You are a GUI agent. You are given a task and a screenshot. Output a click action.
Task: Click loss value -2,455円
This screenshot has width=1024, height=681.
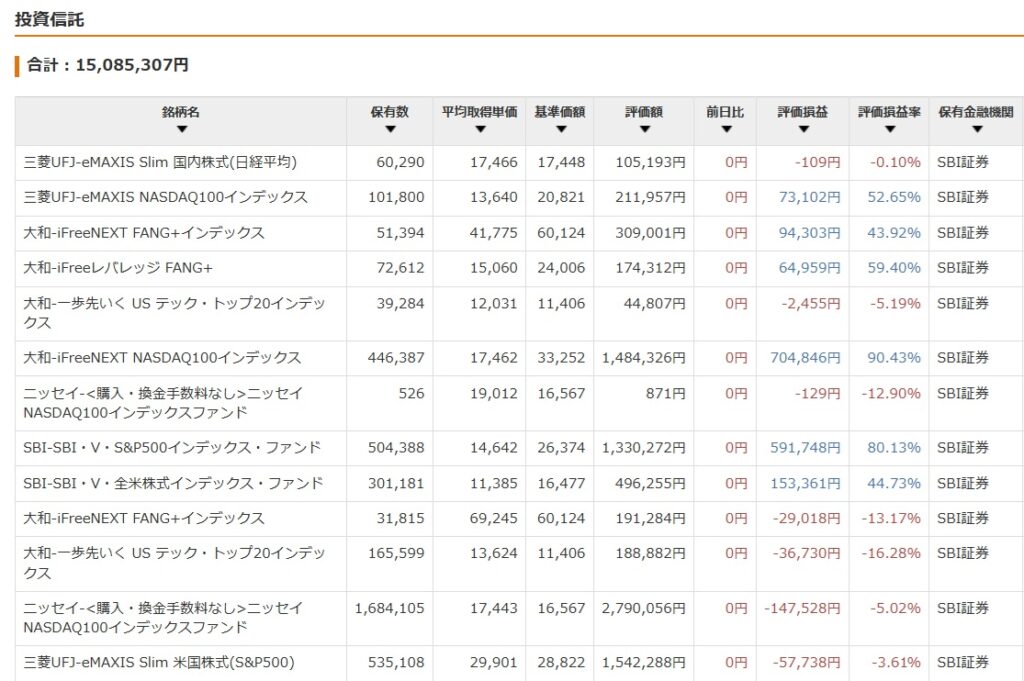(811, 304)
